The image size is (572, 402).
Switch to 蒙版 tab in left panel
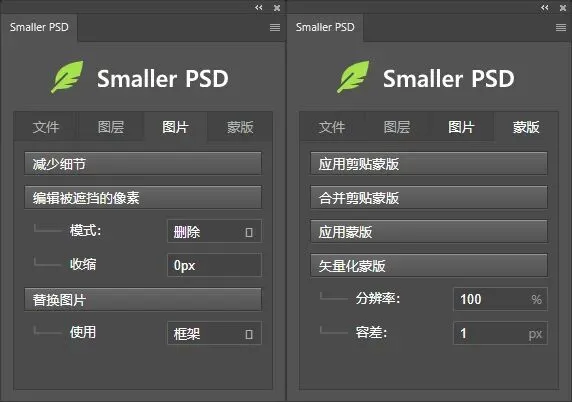click(x=240, y=127)
